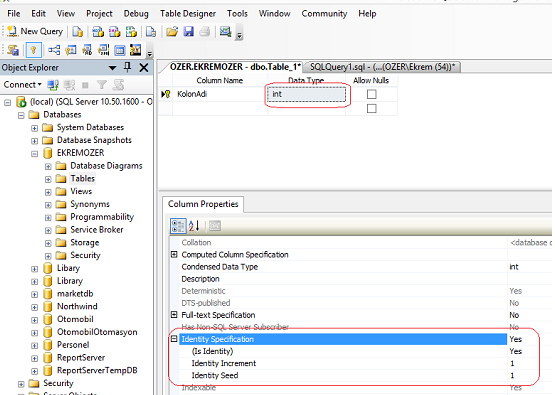
Task: Select the dbo.Table_1 designer tab
Action: (235, 67)
